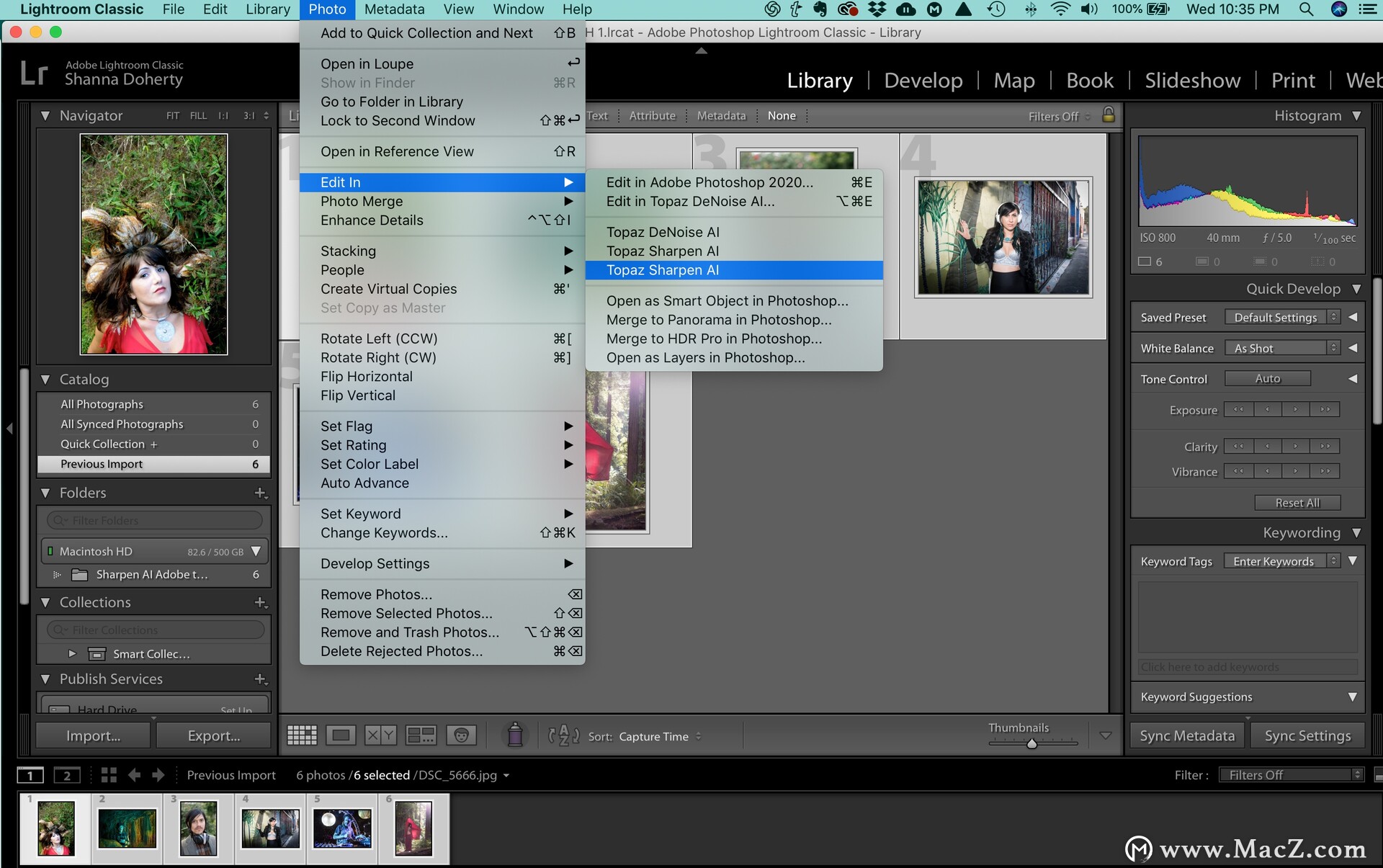Open the White Balance As Shot dropdown
This screenshot has height=868, width=1383.
(x=1282, y=348)
